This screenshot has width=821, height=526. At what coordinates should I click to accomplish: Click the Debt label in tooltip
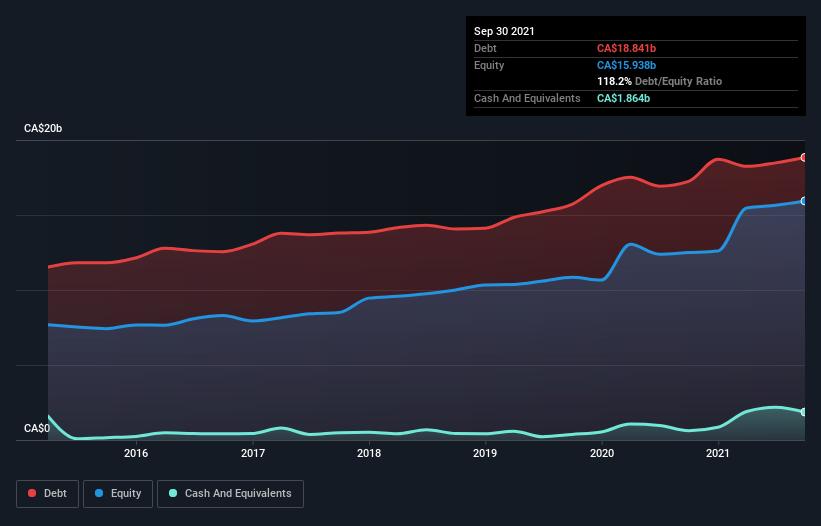click(485, 48)
